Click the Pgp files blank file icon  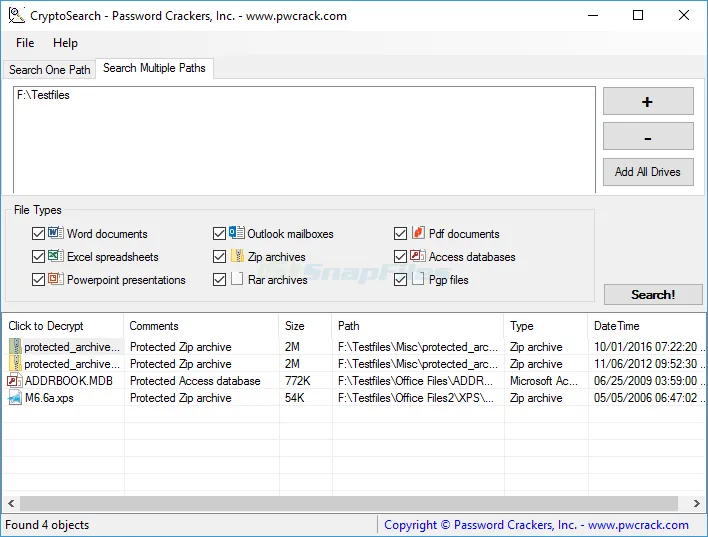[x=418, y=279]
